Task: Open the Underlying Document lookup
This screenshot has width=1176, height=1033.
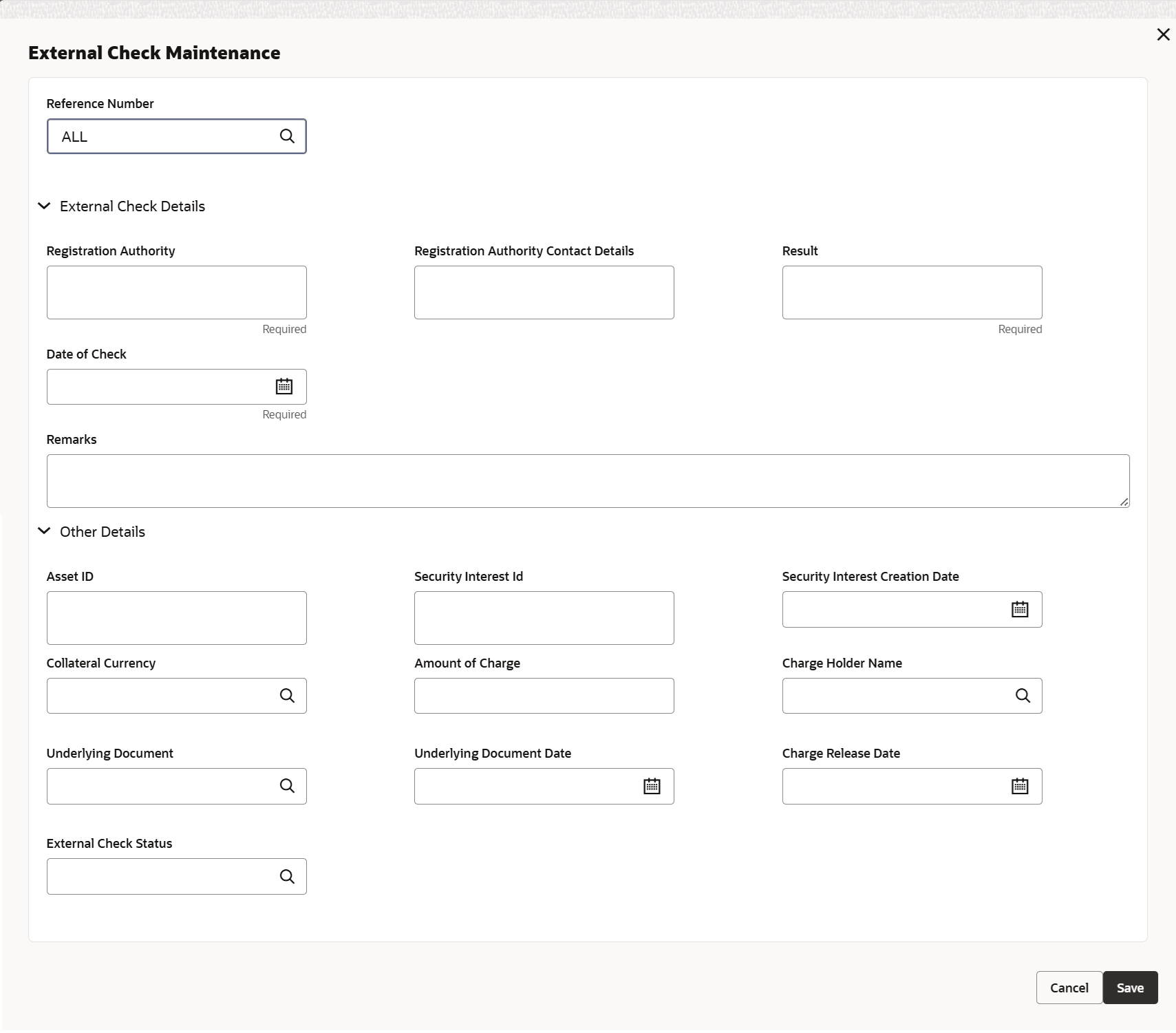Action: point(287,786)
